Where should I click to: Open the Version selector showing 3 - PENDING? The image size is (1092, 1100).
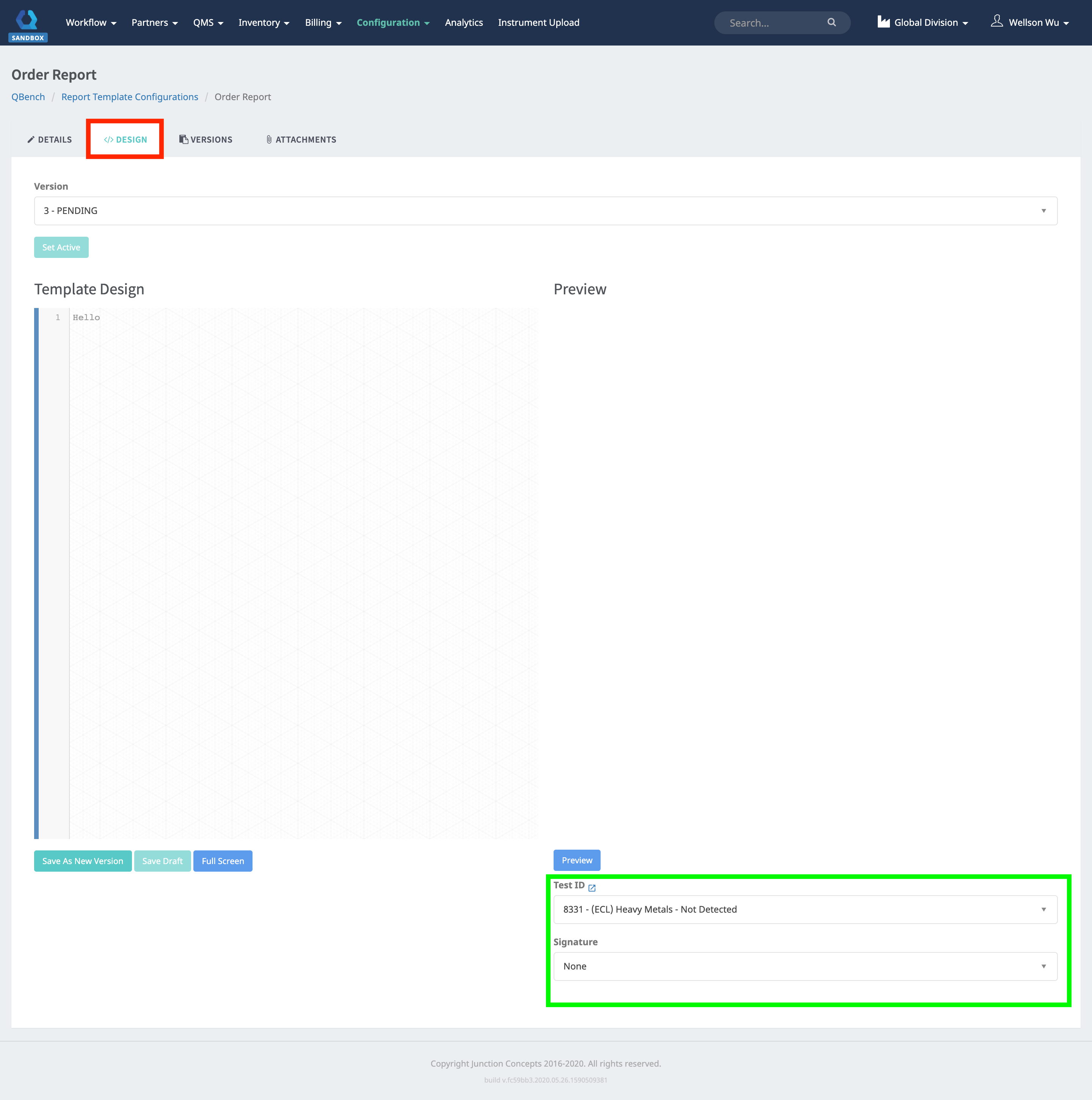click(545, 210)
